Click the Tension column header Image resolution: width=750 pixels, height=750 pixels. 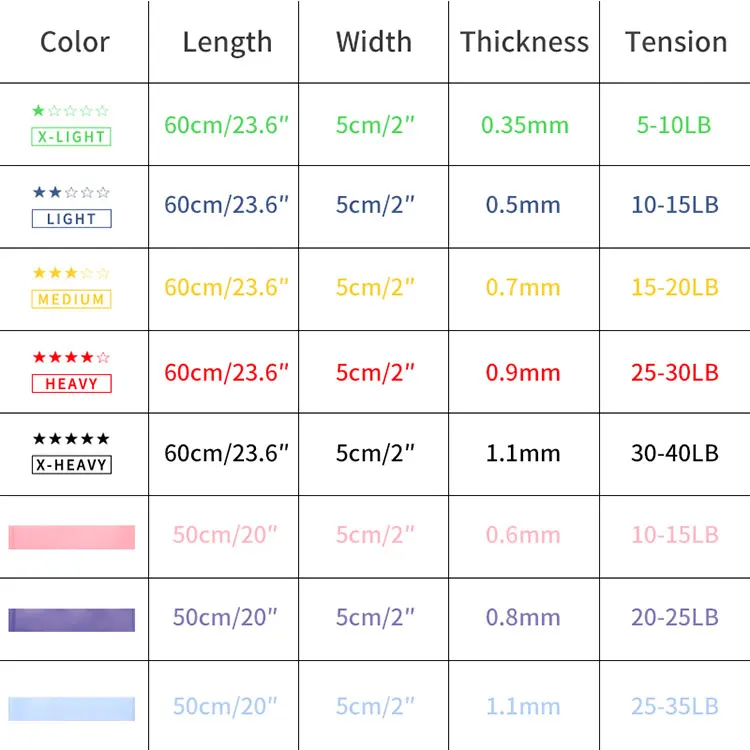[676, 42]
